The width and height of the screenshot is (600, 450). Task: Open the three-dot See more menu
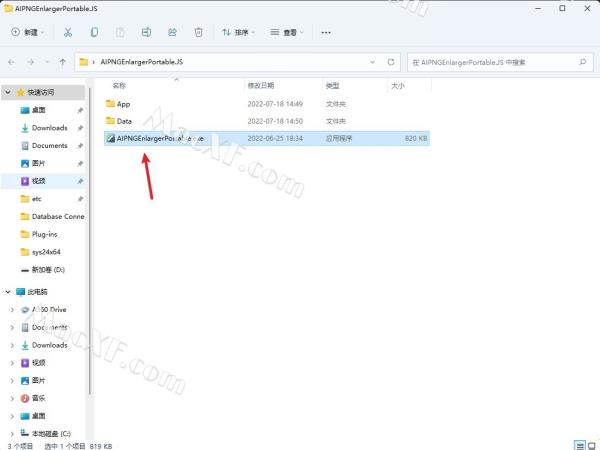326,33
